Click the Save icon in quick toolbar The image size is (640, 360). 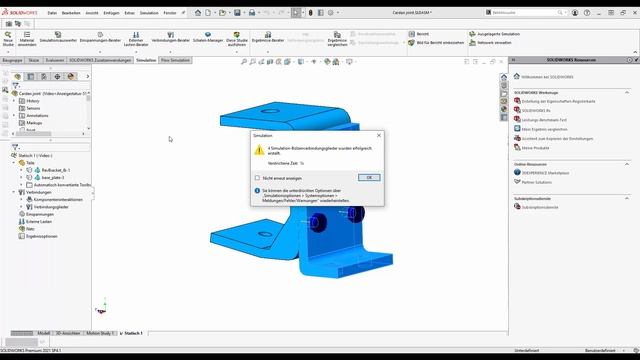[237, 13]
